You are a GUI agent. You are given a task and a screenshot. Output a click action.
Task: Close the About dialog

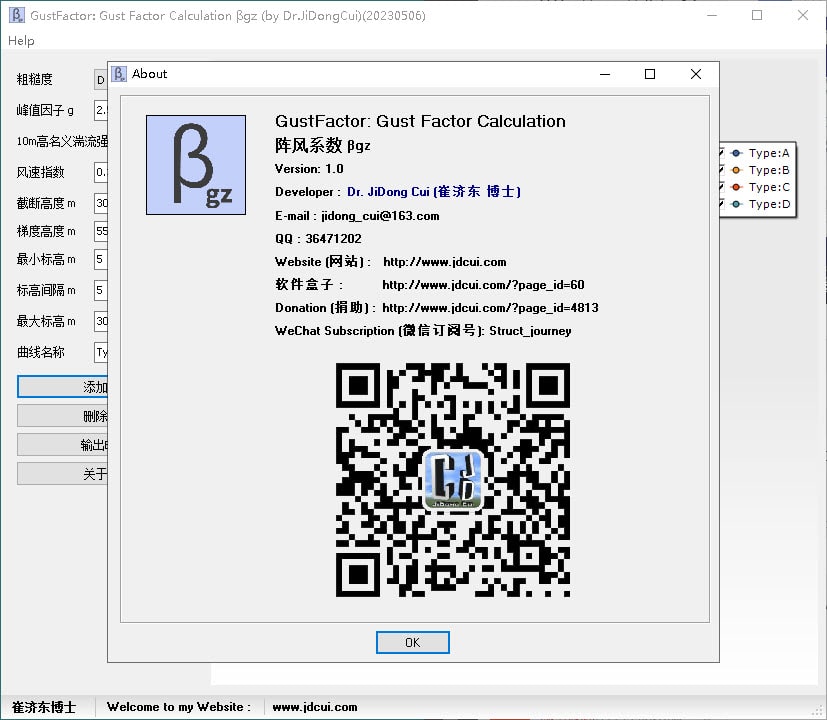[x=696, y=74]
